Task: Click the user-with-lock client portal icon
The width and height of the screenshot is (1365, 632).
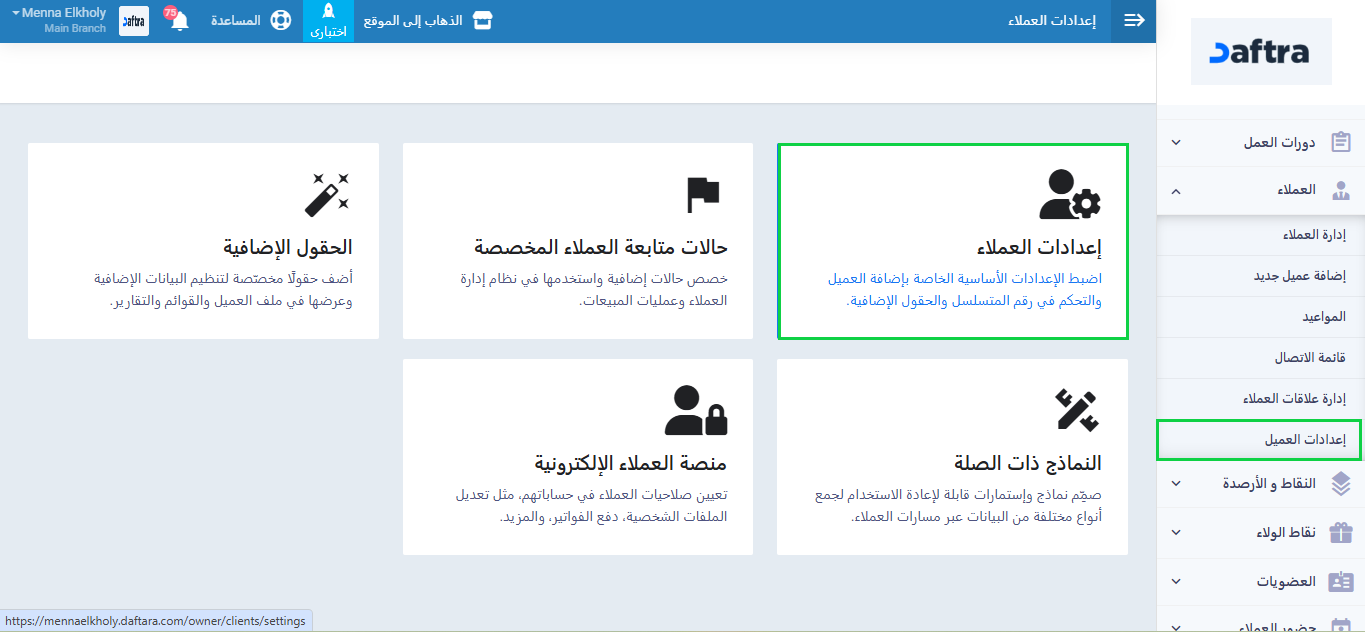Action: (x=696, y=410)
